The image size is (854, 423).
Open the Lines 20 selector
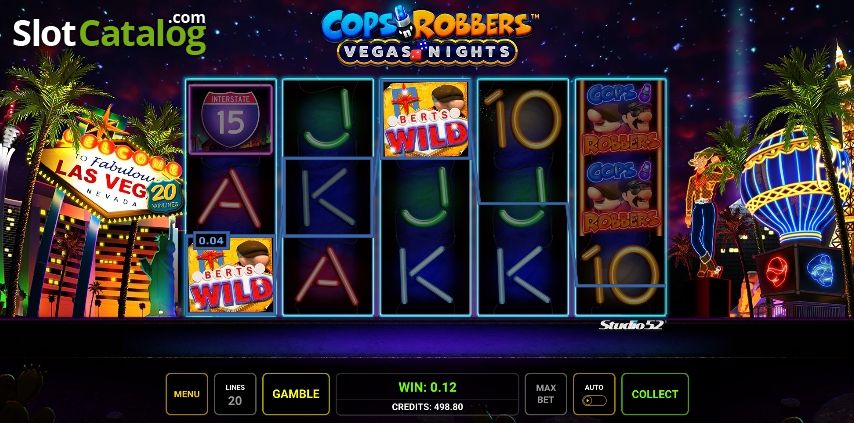point(235,394)
